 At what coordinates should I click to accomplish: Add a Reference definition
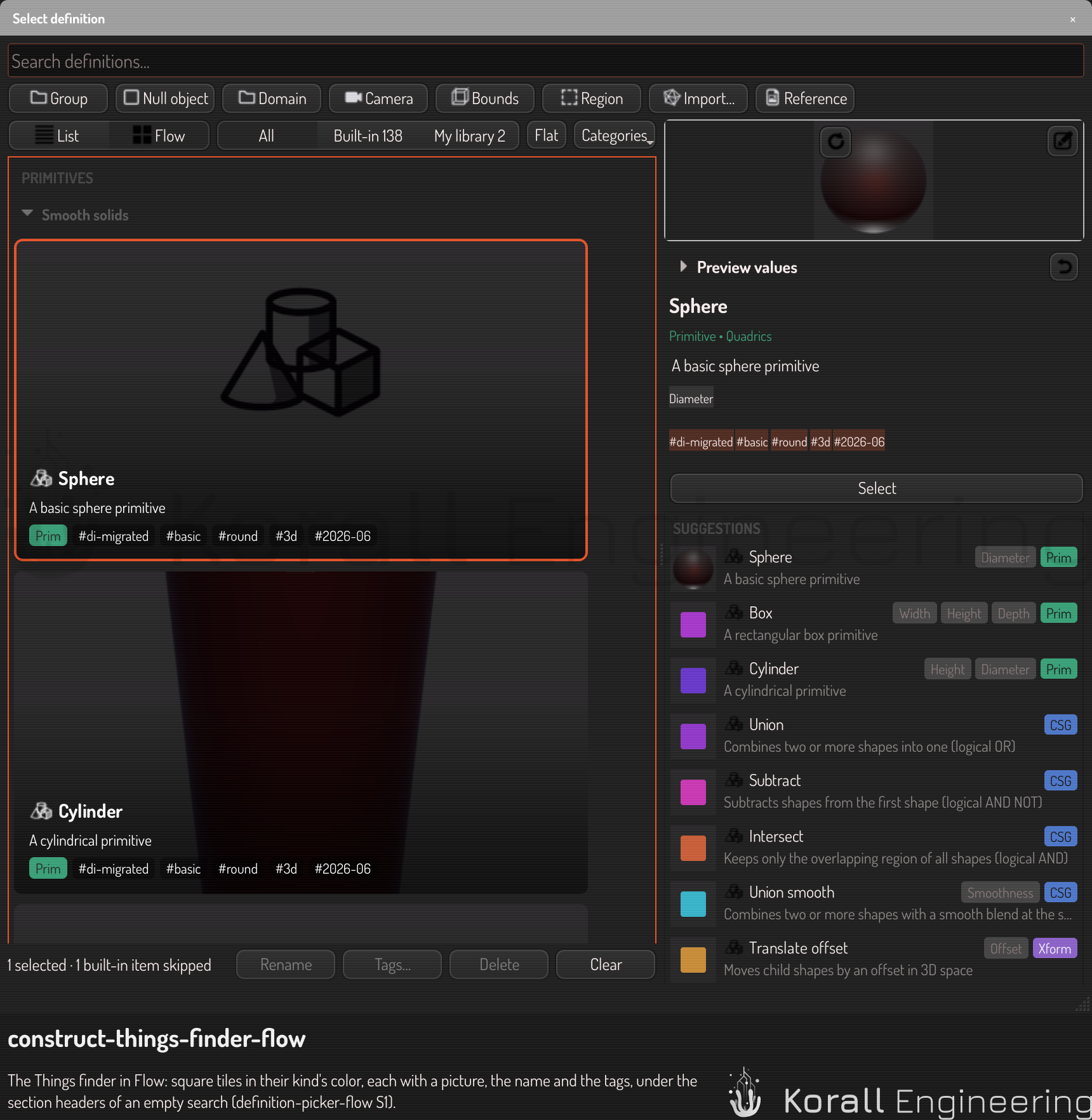(805, 98)
